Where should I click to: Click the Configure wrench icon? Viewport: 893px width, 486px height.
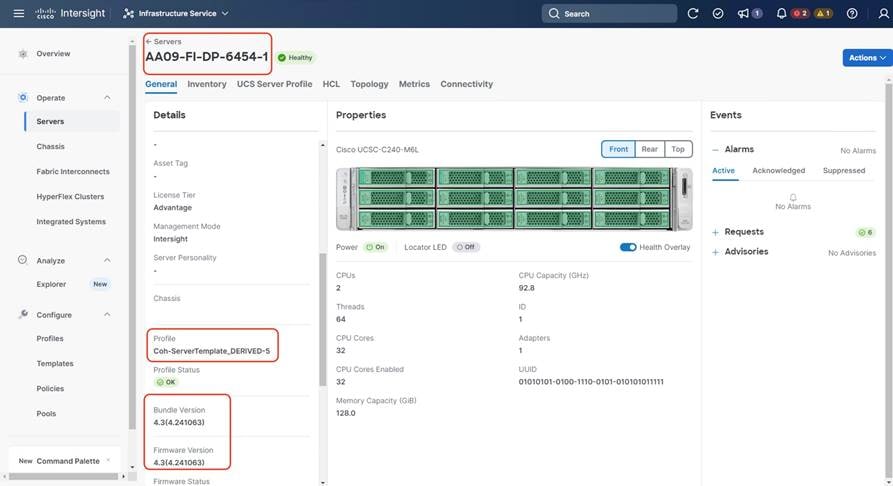(x=23, y=315)
